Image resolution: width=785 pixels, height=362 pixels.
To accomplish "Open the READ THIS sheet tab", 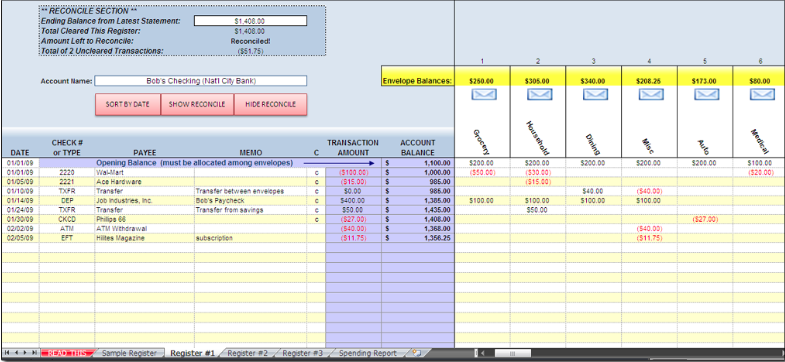I will pyautogui.click(x=67, y=353).
